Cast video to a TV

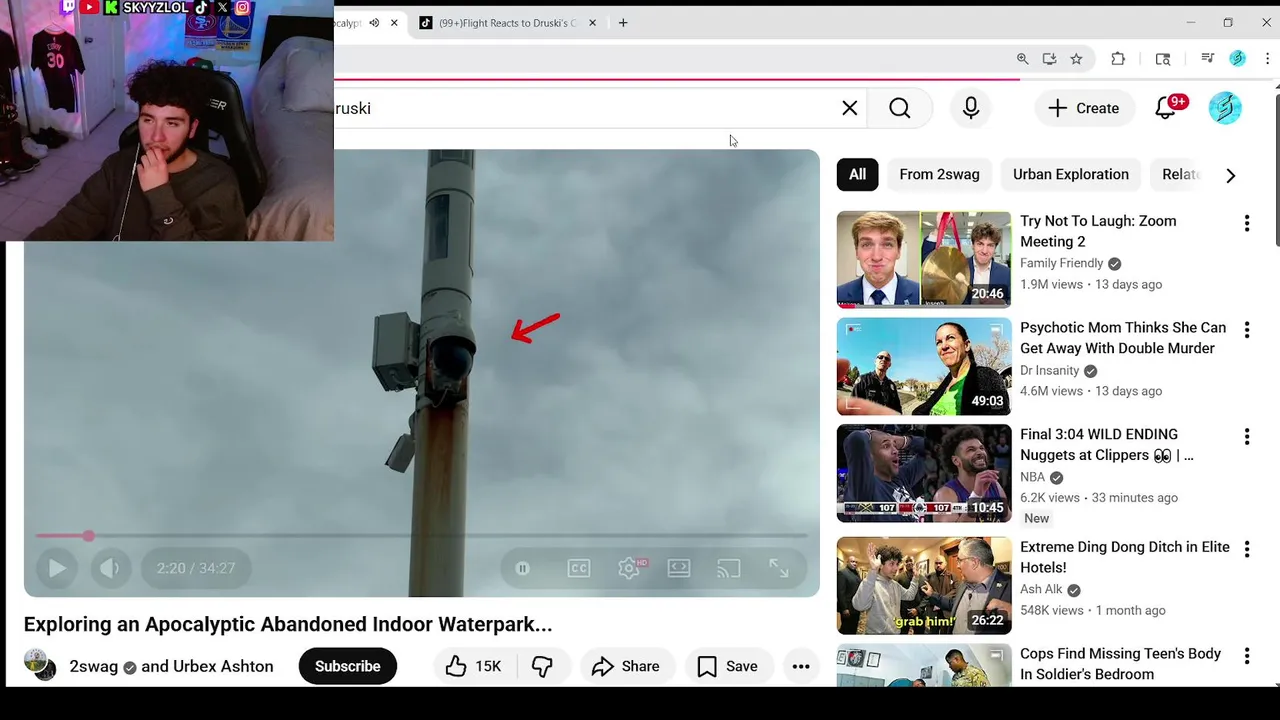(729, 568)
